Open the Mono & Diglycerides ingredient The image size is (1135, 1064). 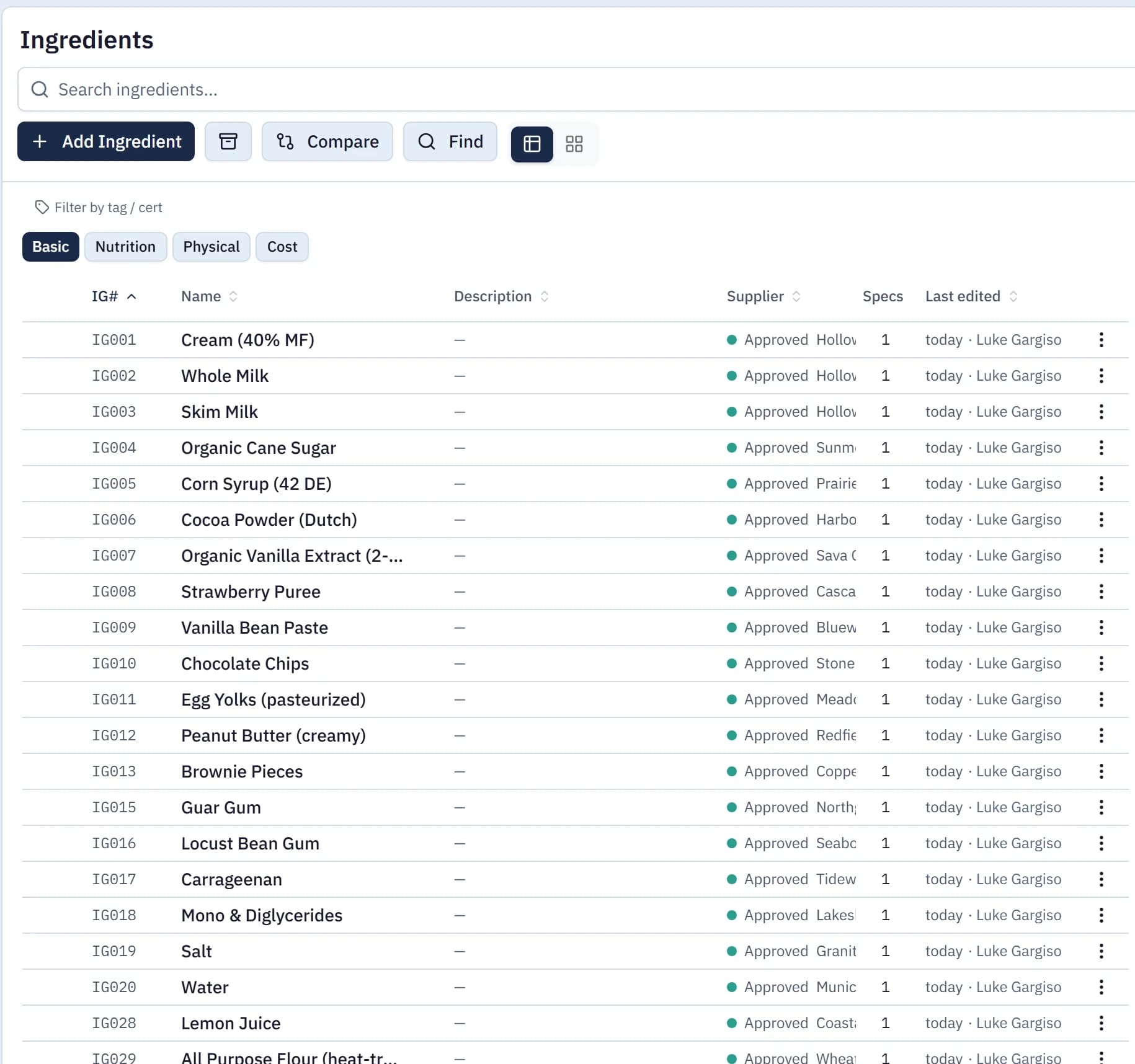tap(262, 915)
